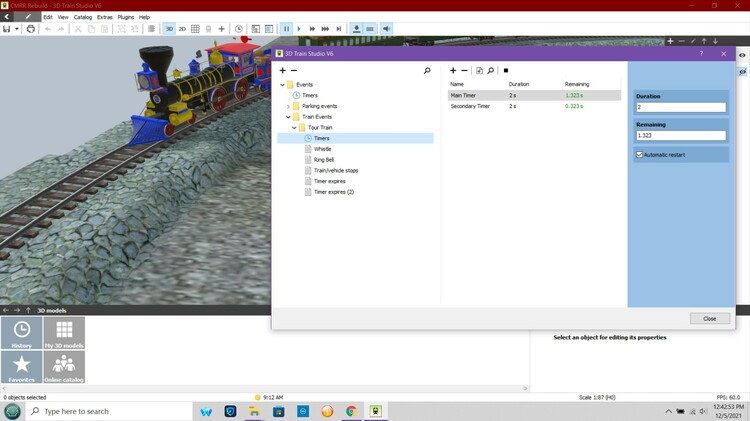Open the simulation time clock icon

coord(238,29)
